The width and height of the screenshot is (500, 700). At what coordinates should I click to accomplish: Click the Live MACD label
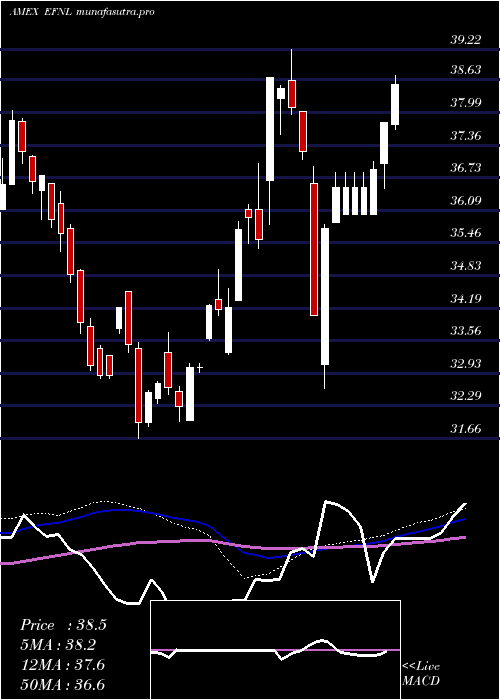pos(421,674)
